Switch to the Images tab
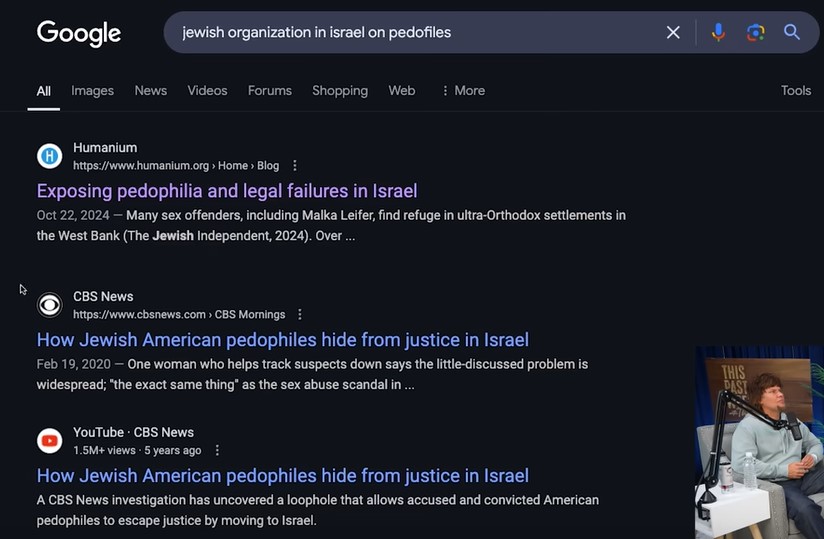 92,91
